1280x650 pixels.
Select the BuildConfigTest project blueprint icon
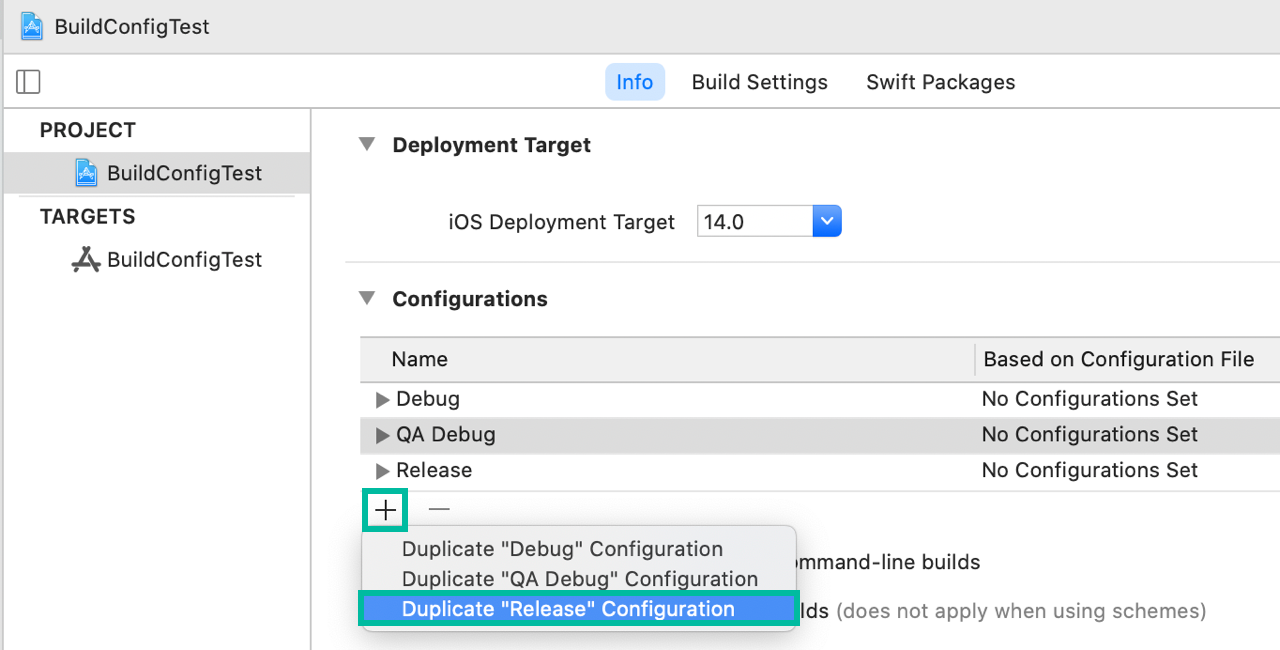pos(87,173)
